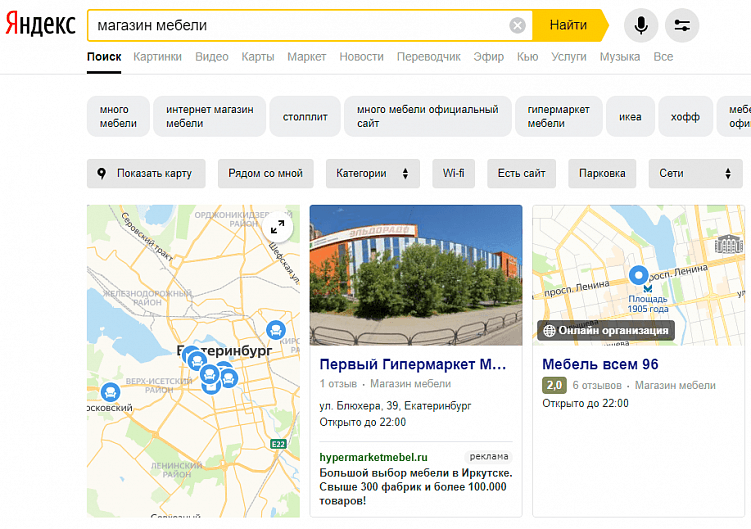Click the blue location pin at Площадь 1905 года
This screenshot has height=529, width=751.
640,276
